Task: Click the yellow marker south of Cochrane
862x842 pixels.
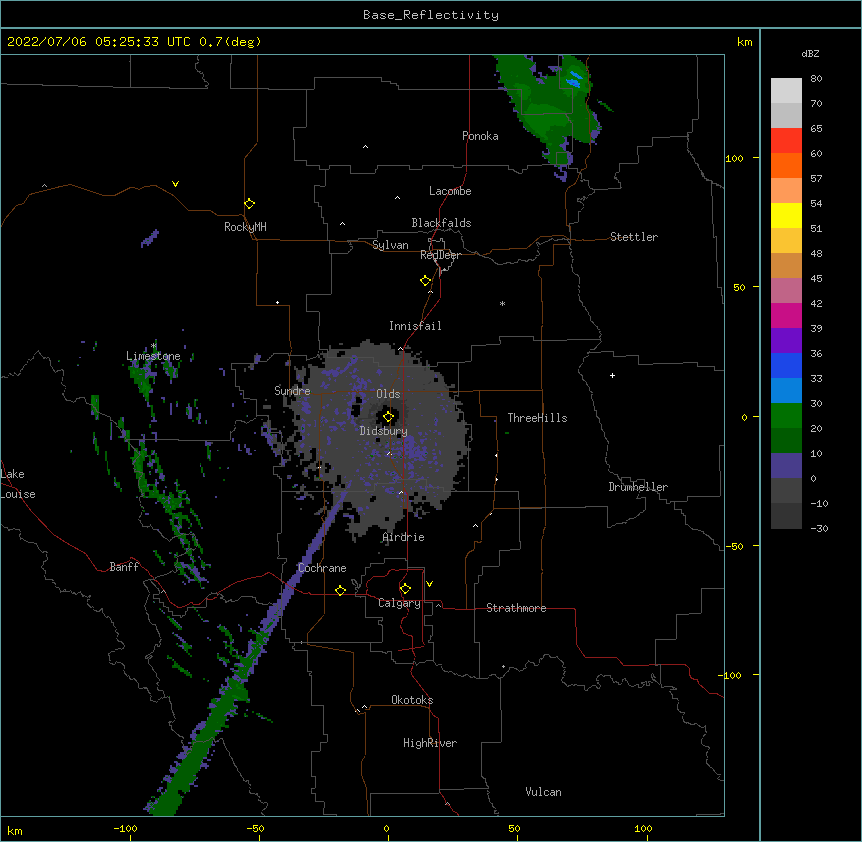Action: [340, 590]
